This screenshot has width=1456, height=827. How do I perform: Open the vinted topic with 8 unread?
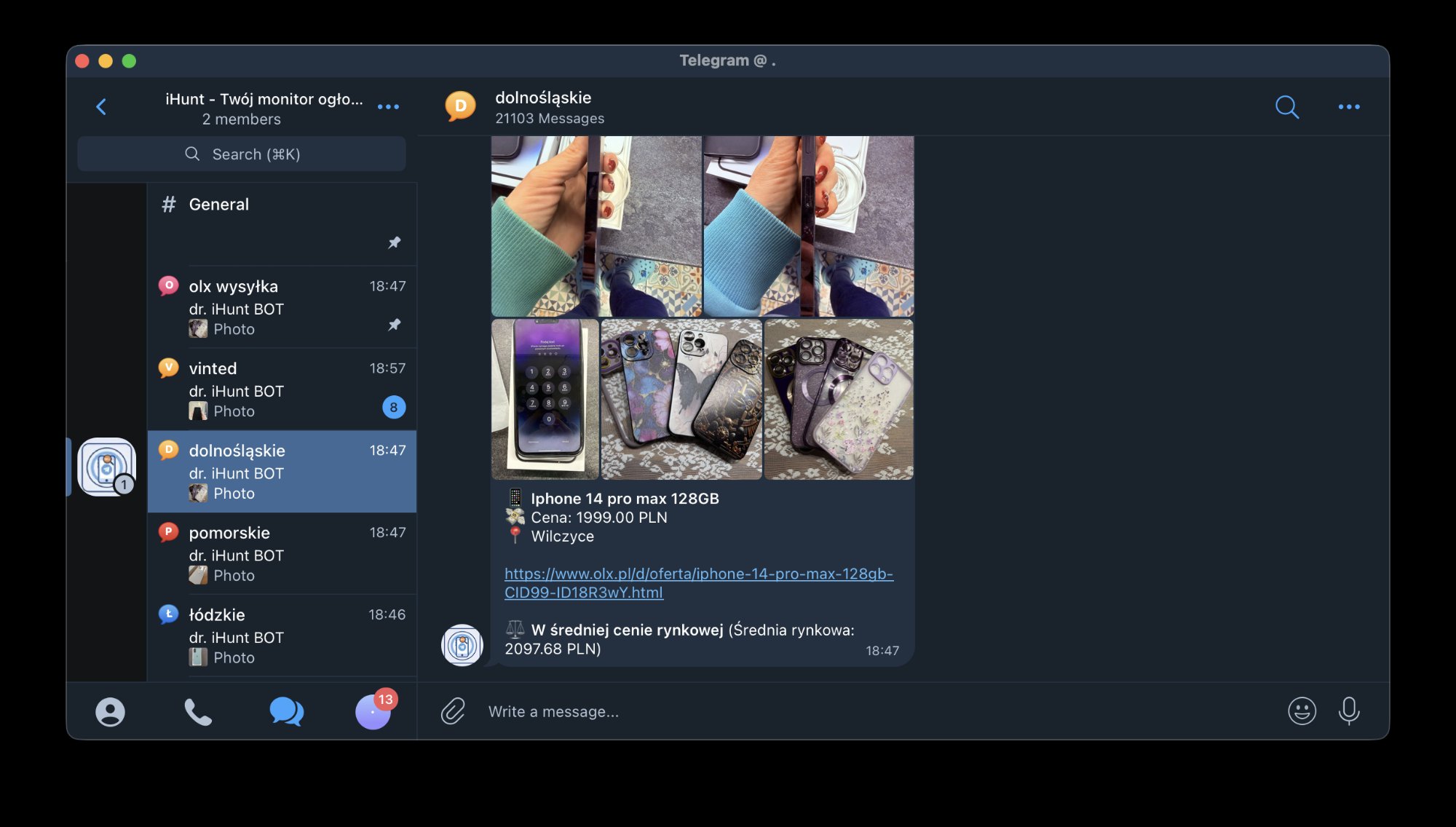click(x=281, y=389)
